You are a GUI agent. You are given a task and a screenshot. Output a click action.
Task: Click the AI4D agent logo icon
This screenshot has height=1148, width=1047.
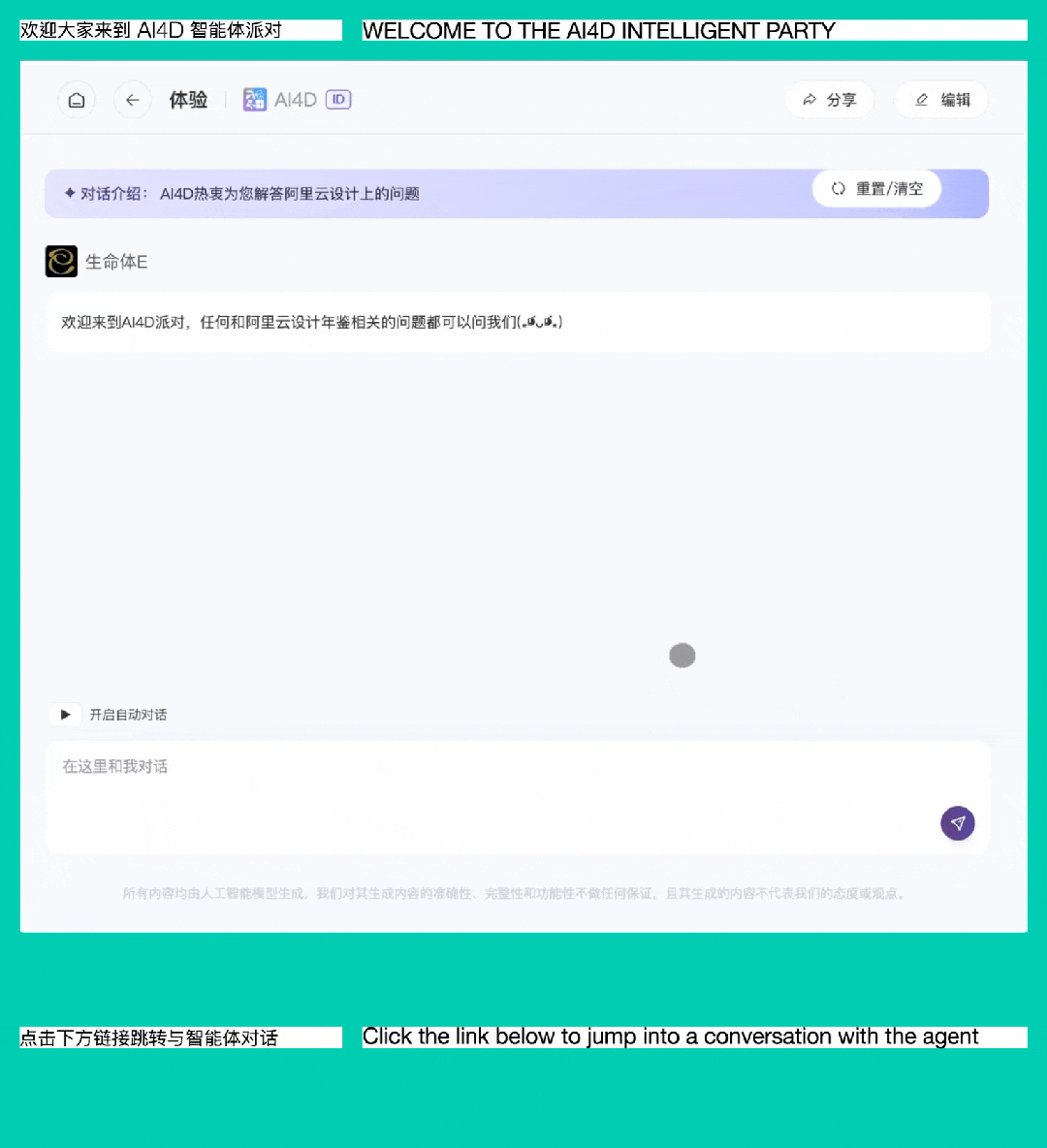coord(255,100)
